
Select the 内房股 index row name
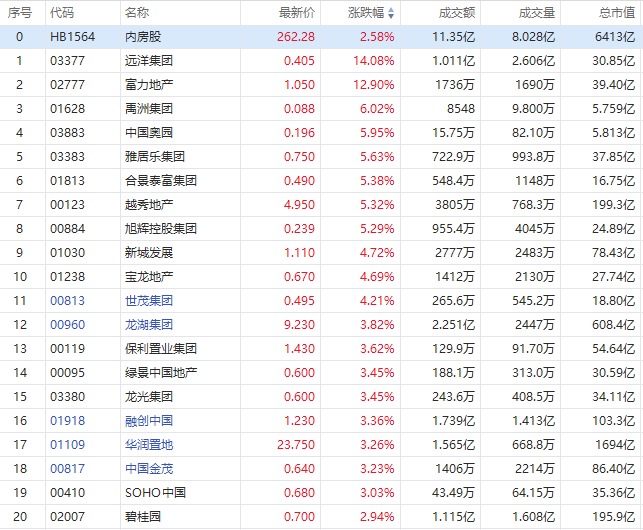point(143,37)
